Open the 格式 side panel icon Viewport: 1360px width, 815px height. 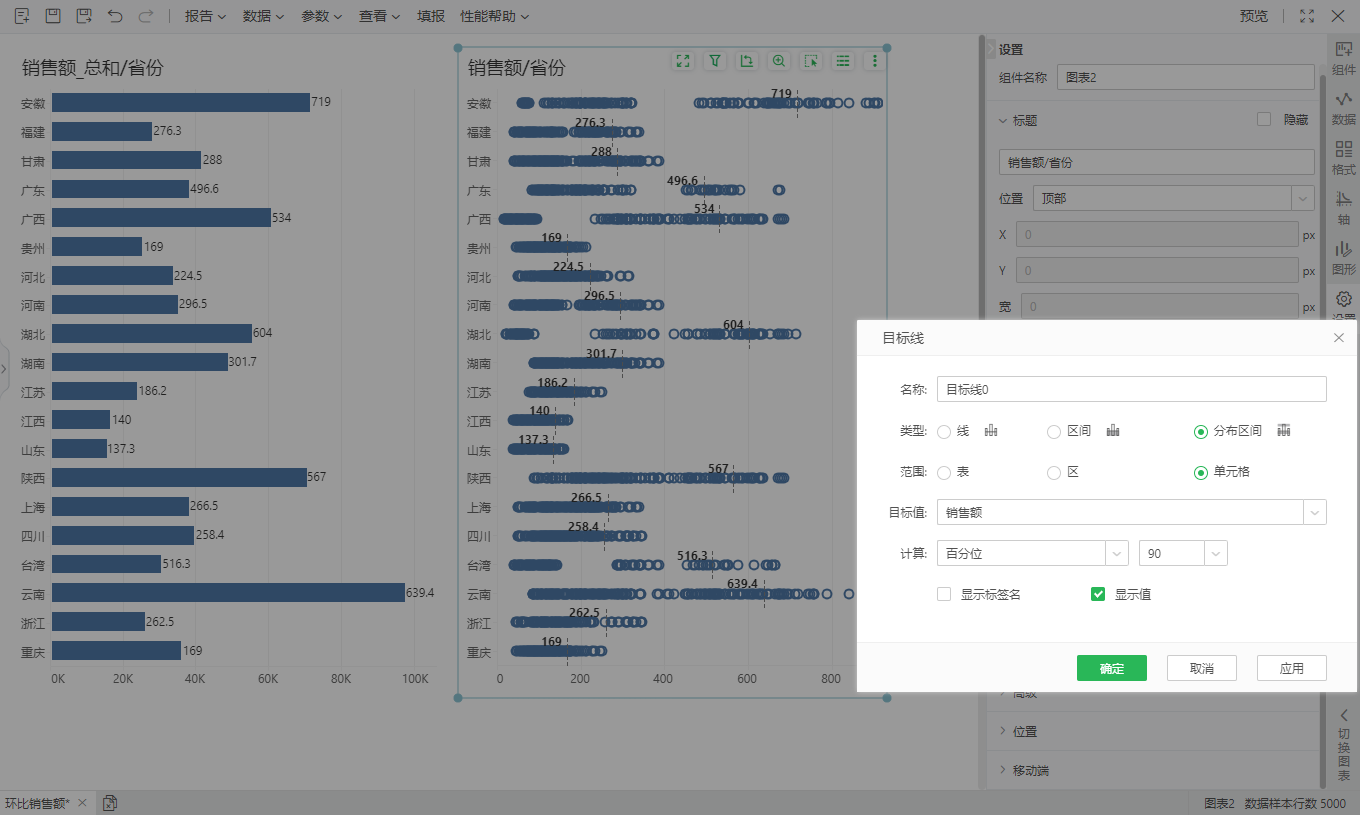[1344, 157]
